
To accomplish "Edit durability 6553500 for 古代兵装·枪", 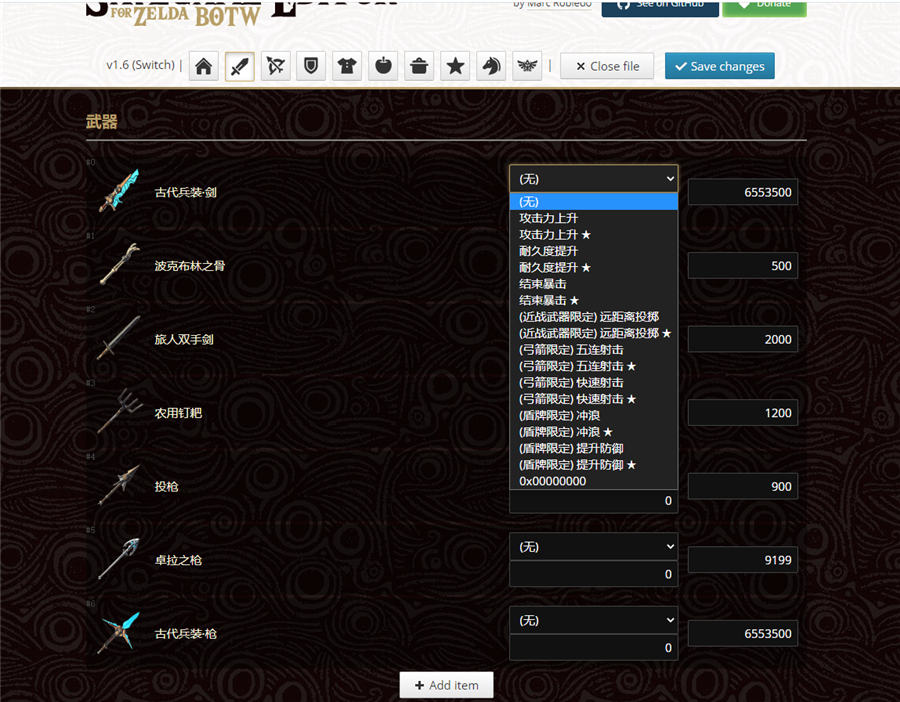I will [x=743, y=633].
